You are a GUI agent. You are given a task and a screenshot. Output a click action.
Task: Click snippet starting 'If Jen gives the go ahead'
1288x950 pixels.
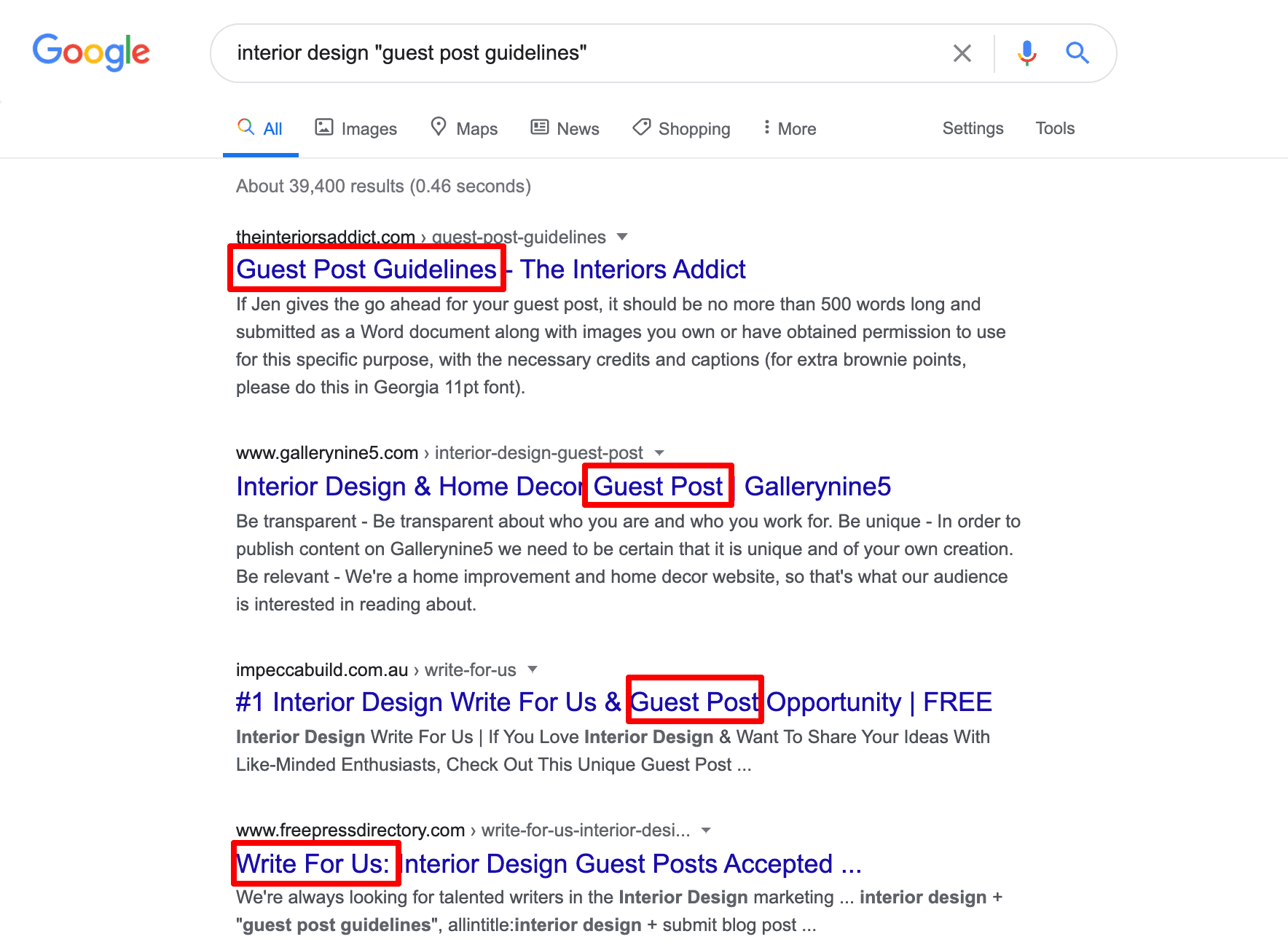coord(621,345)
